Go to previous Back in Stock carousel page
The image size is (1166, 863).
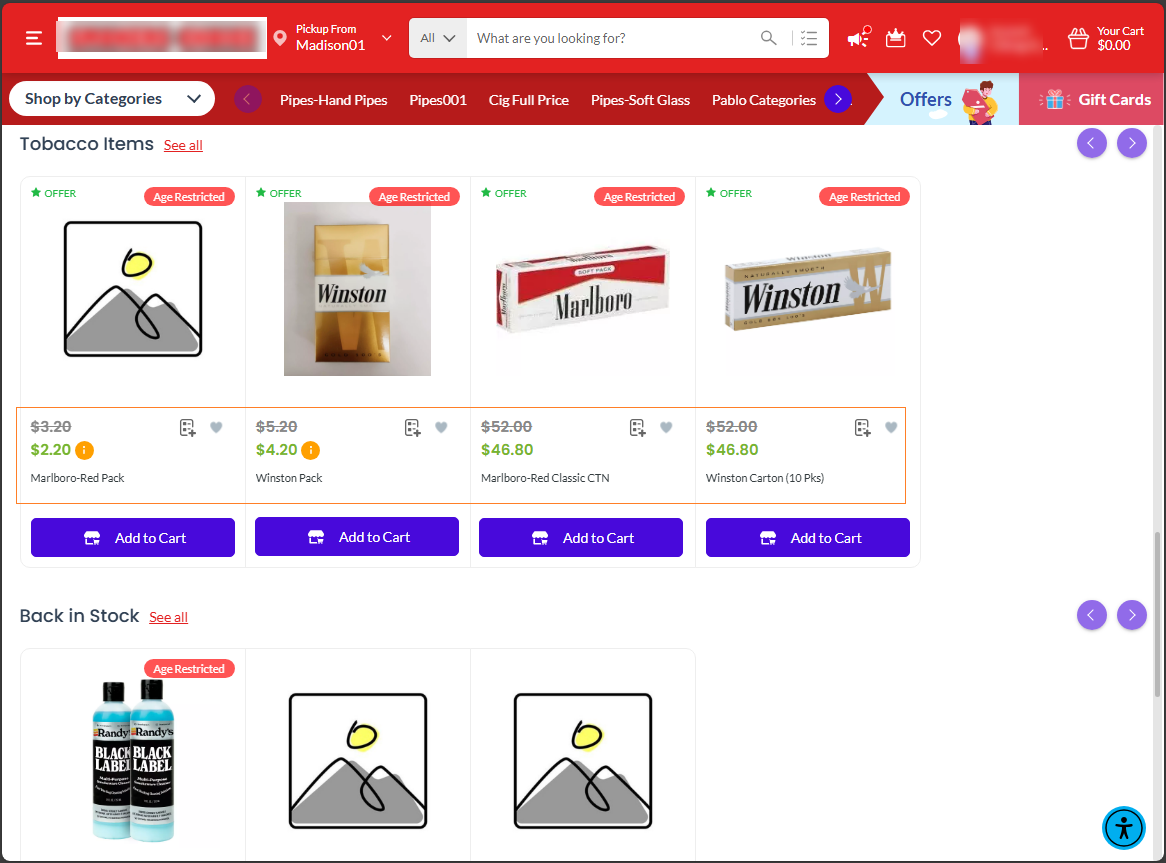tap(1092, 615)
